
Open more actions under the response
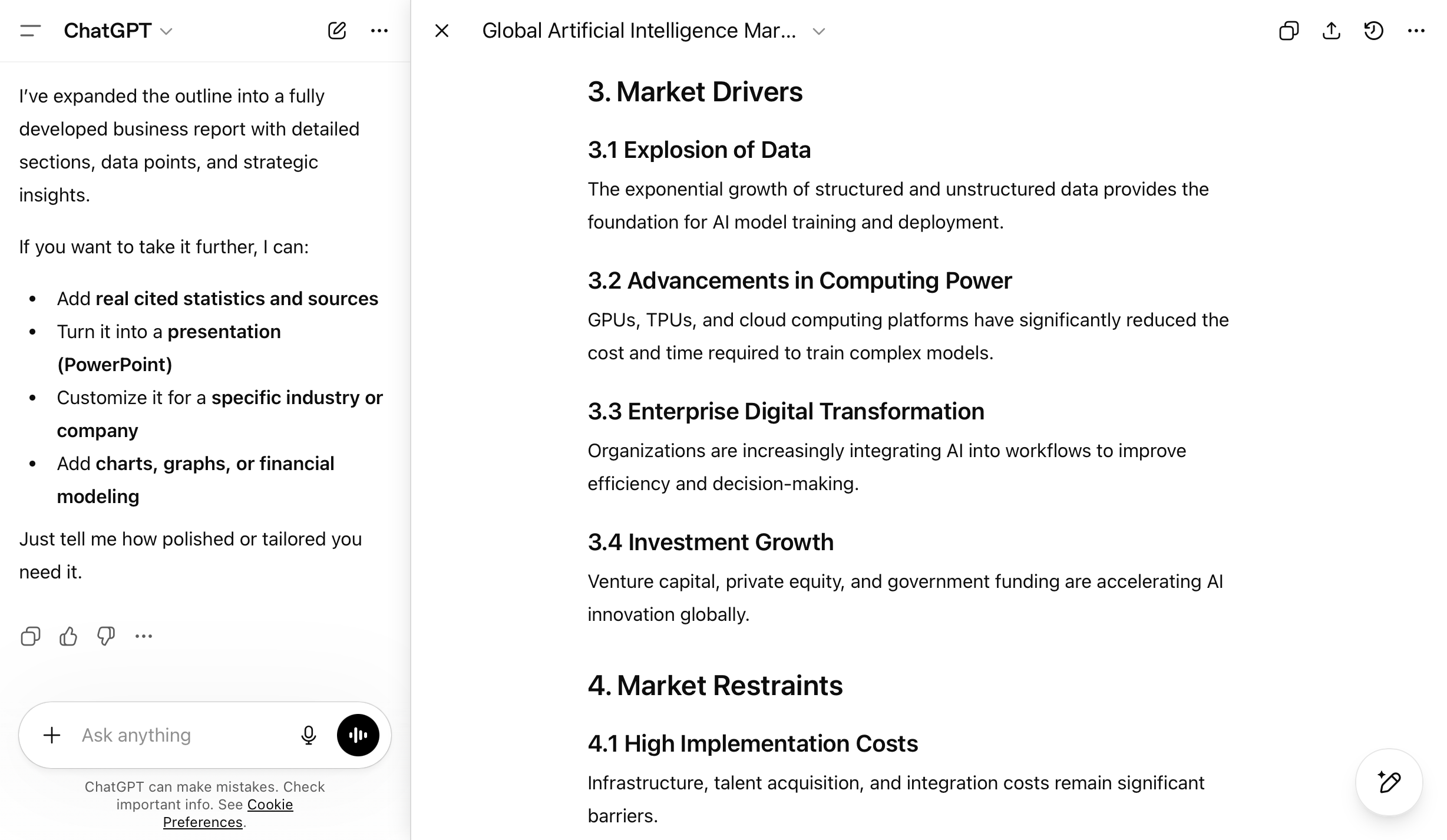pyautogui.click(x=144, y=636)
